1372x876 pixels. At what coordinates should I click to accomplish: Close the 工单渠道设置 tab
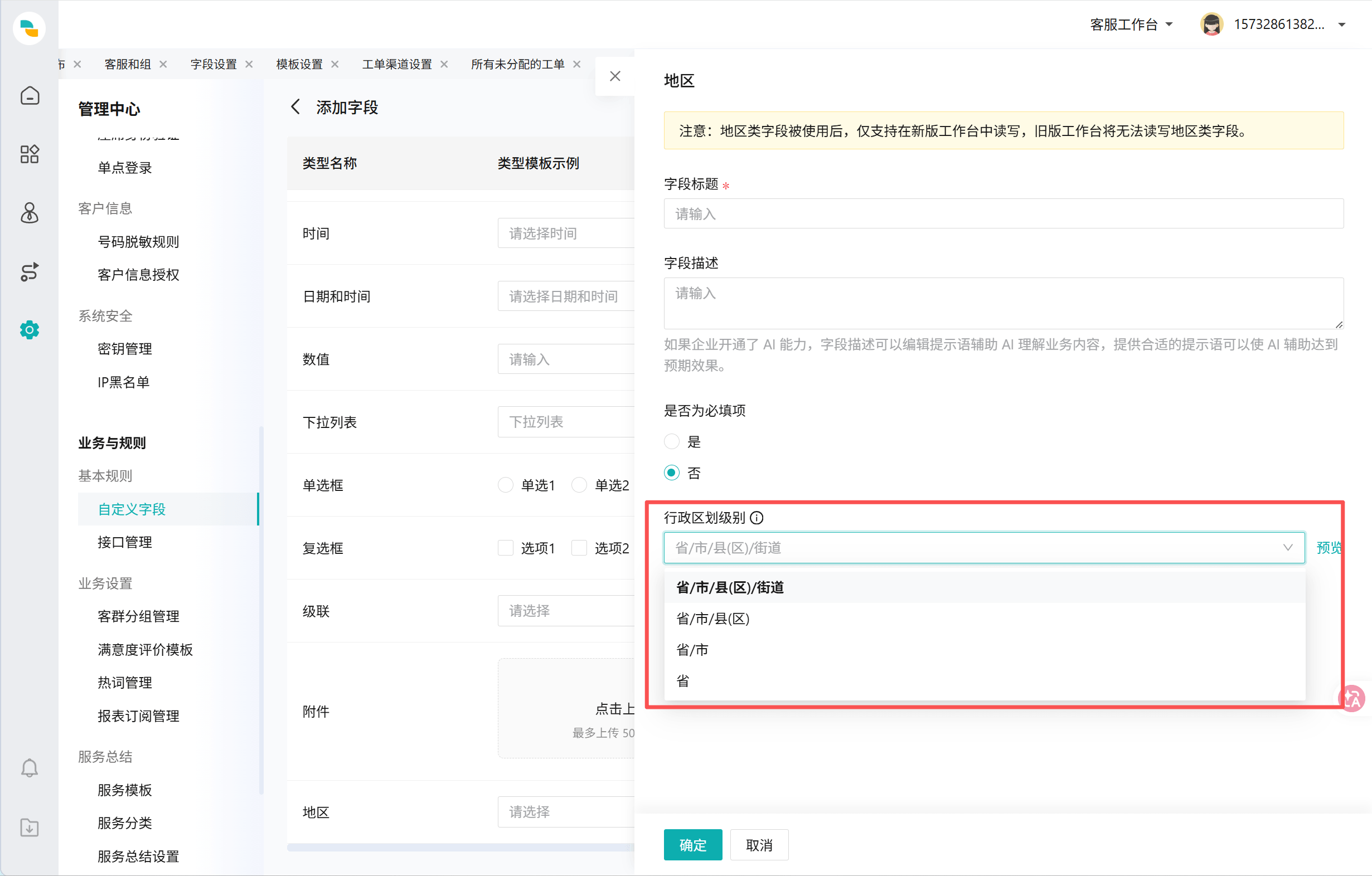(x=444, y=64)
